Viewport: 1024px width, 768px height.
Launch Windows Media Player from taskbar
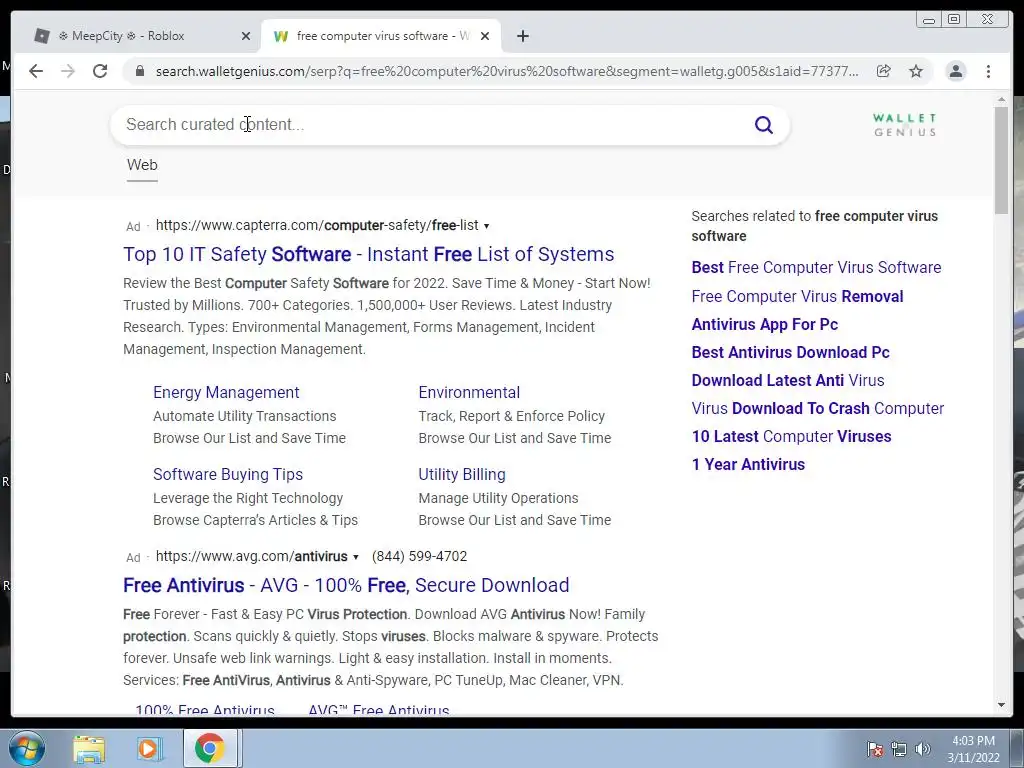point(148,749)
